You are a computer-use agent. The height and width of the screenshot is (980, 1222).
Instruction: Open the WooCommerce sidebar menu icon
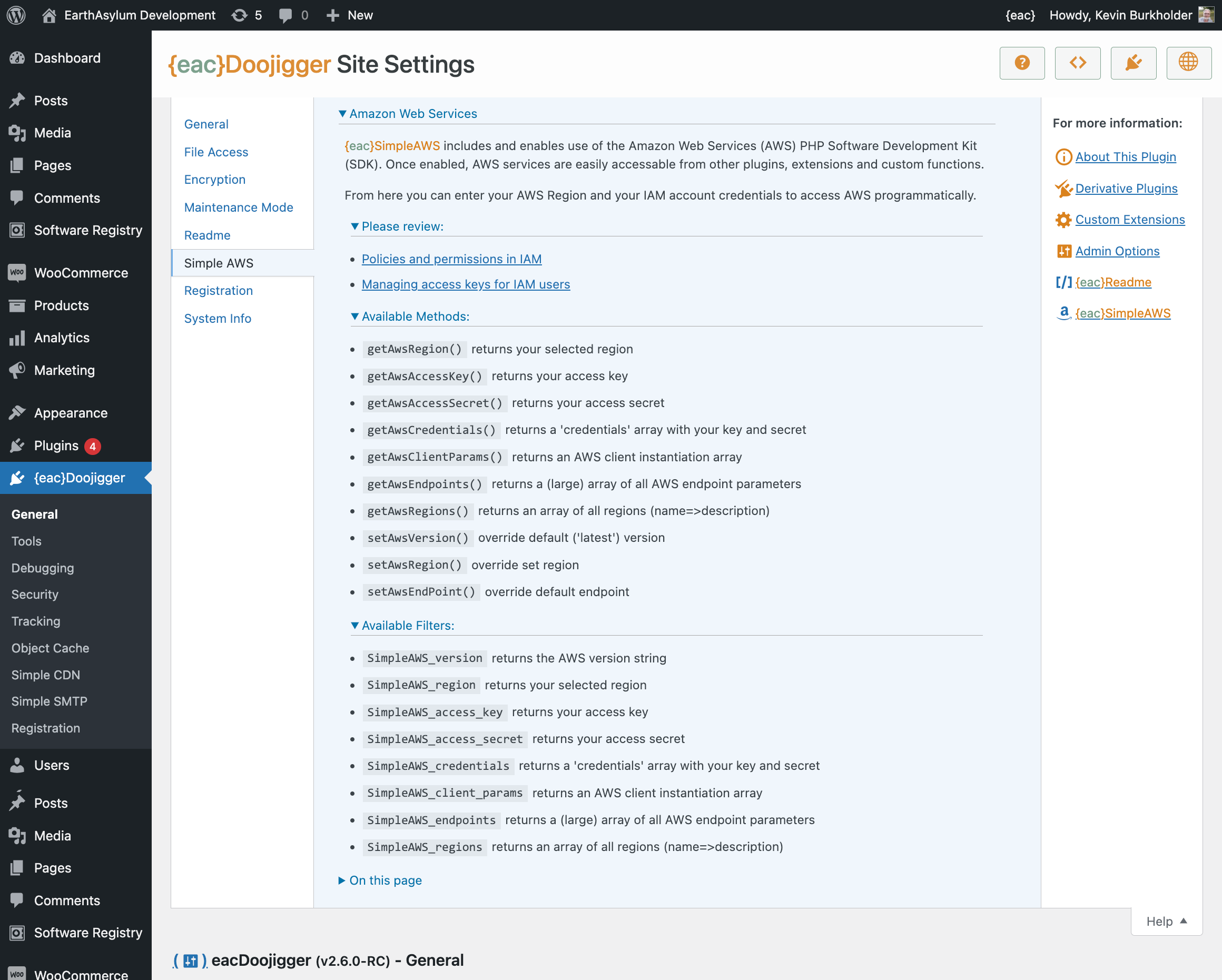(17, 273)
